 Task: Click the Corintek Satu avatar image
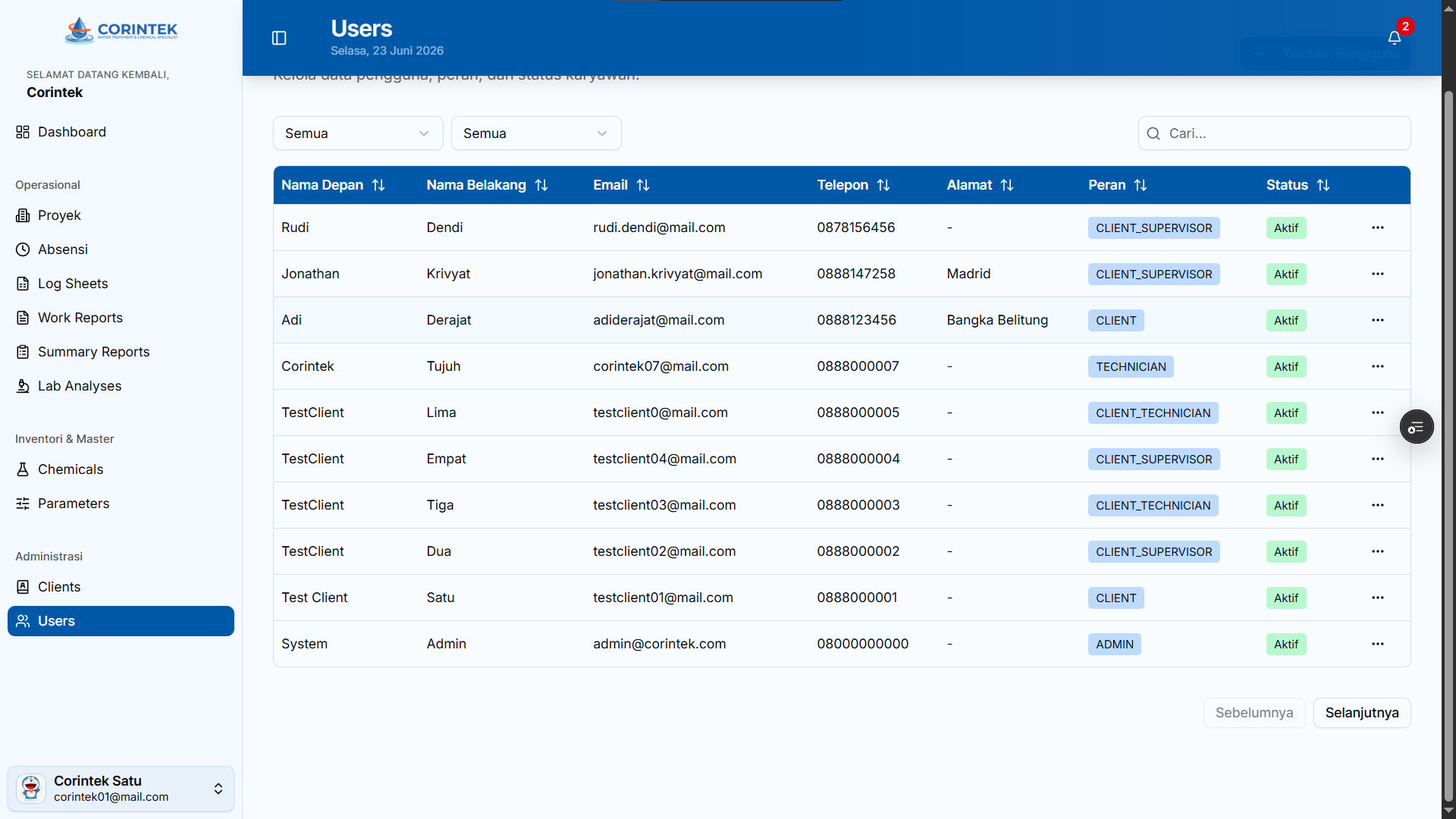(x=31, y=789)
